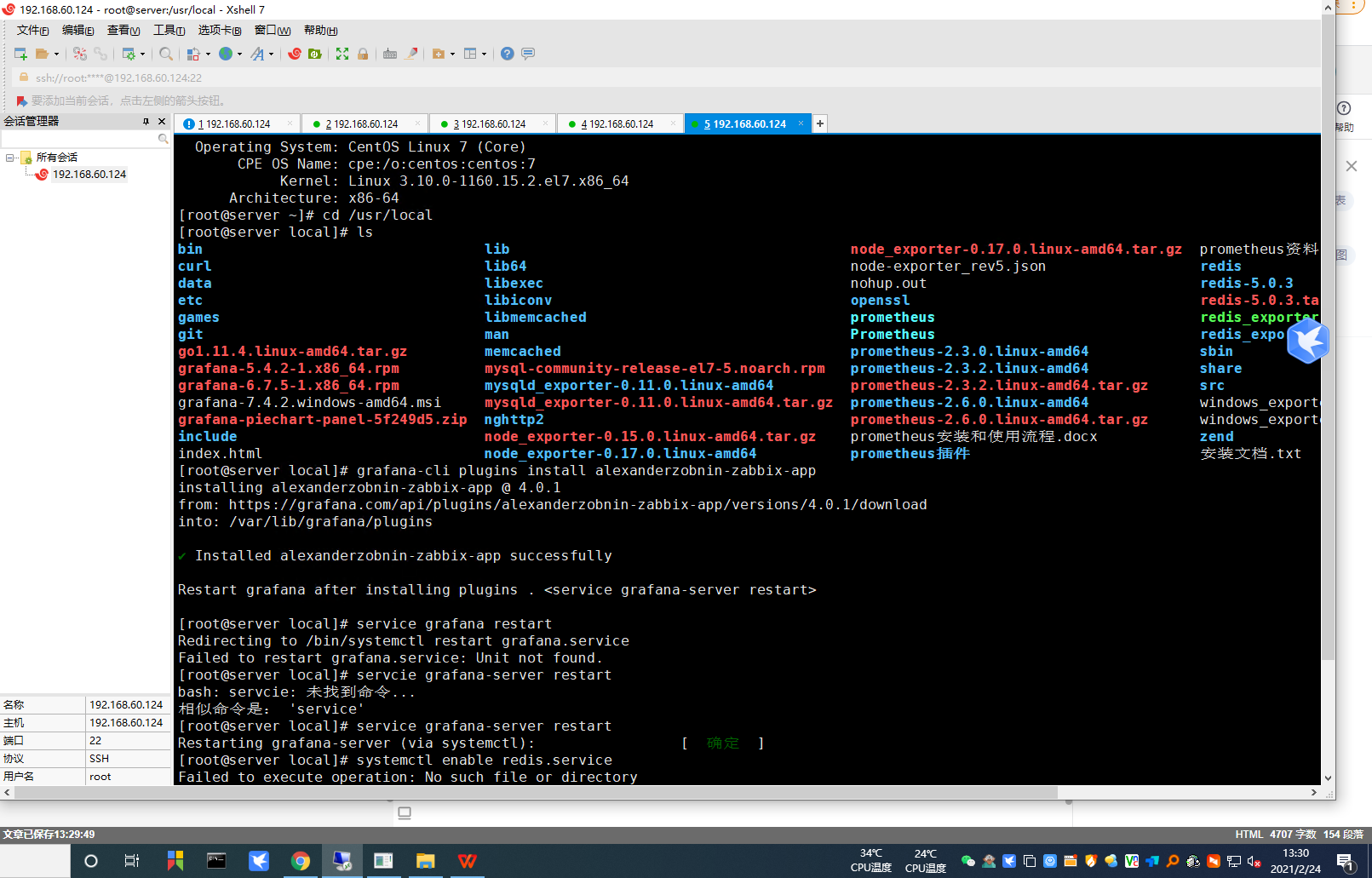Click the search icon in session manager
1372x878 pixels.
(x=163, y=139)
